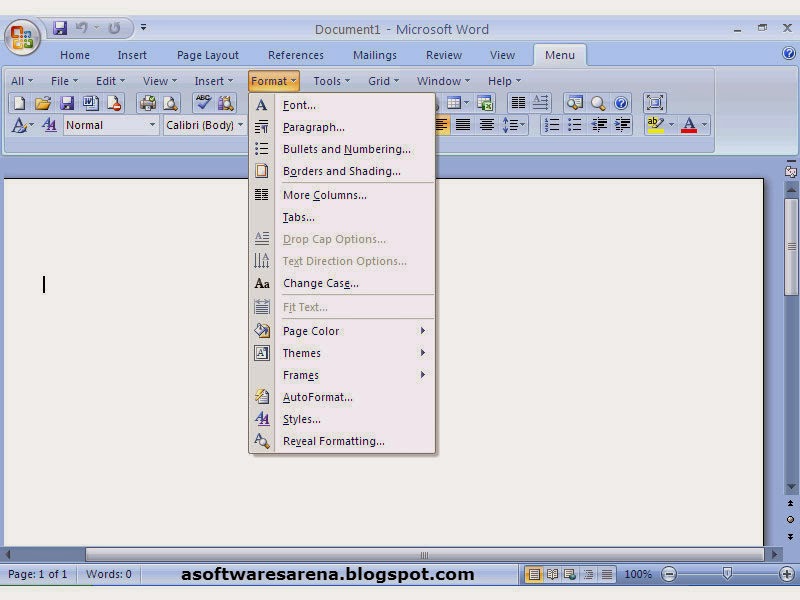Expand the Window menu dropdown
800x600 pixels.
[443, 81]
